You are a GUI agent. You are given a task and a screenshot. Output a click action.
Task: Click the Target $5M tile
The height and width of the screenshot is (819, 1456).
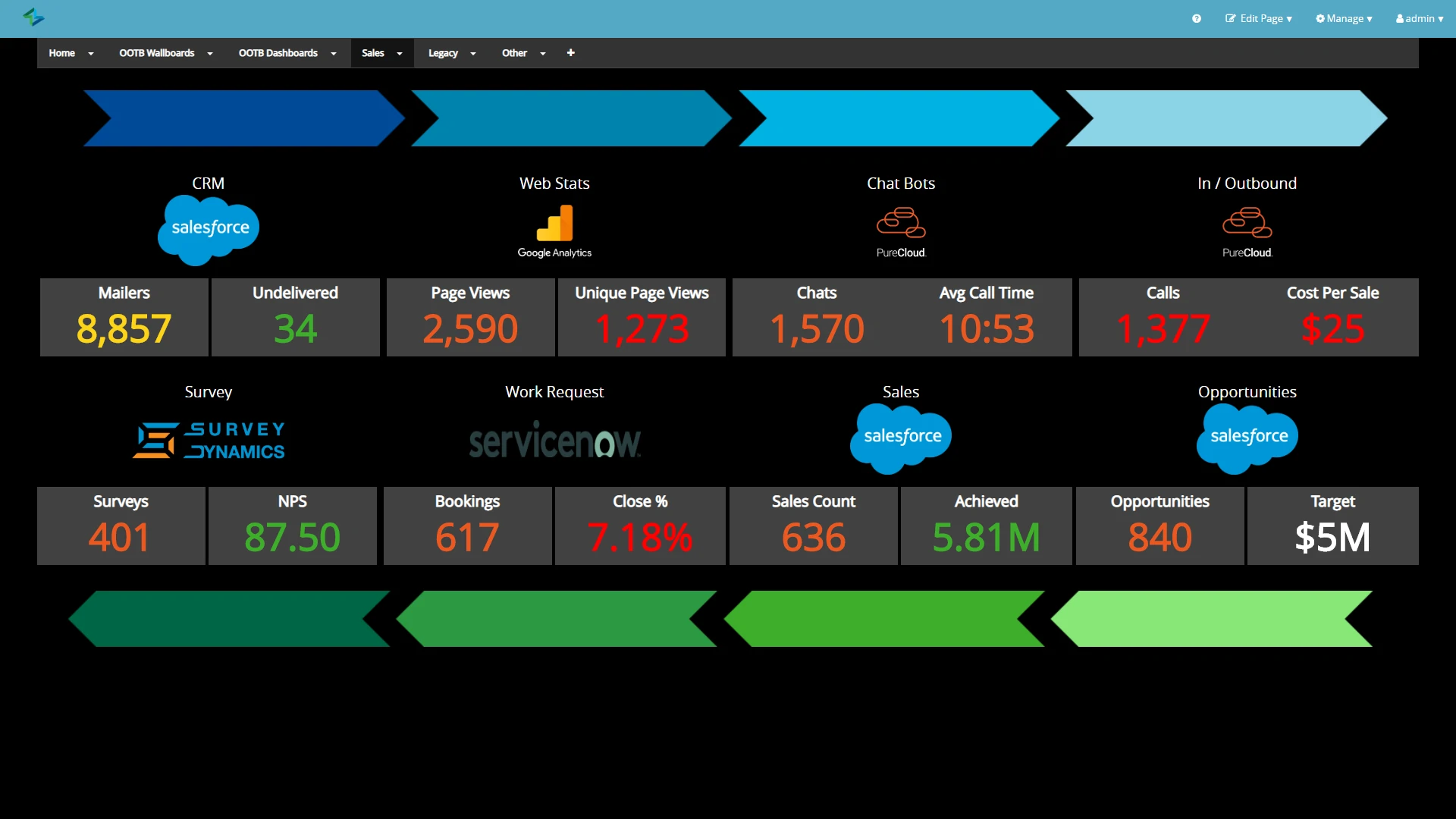point(1333,526)
